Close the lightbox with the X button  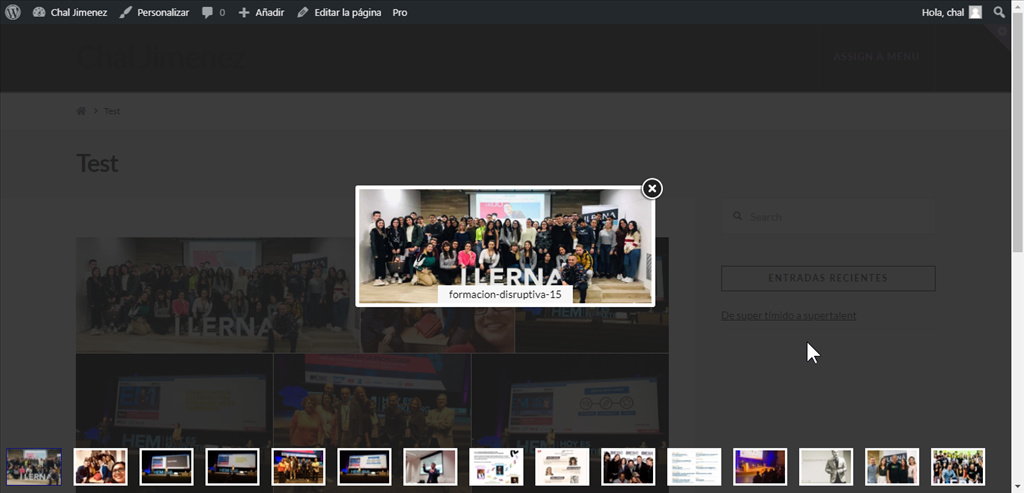pos(652,189)
